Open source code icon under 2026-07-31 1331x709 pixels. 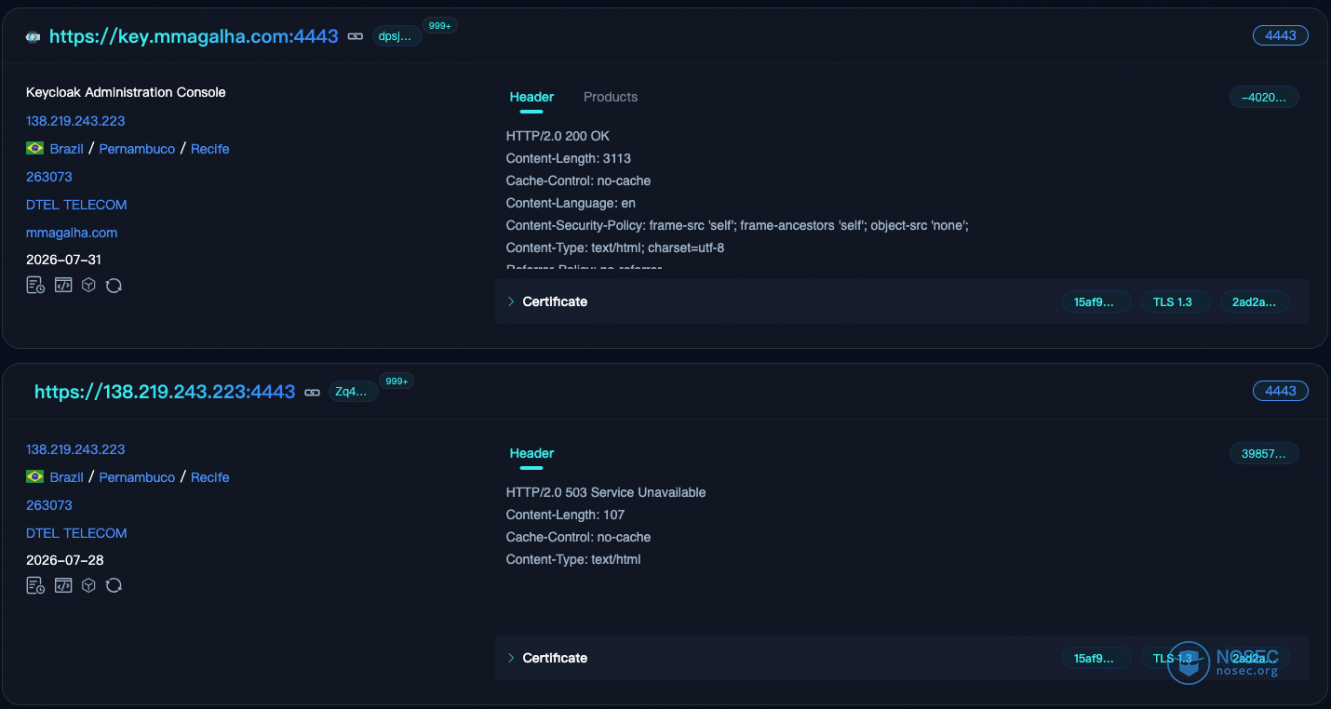(x=63, y=285)
